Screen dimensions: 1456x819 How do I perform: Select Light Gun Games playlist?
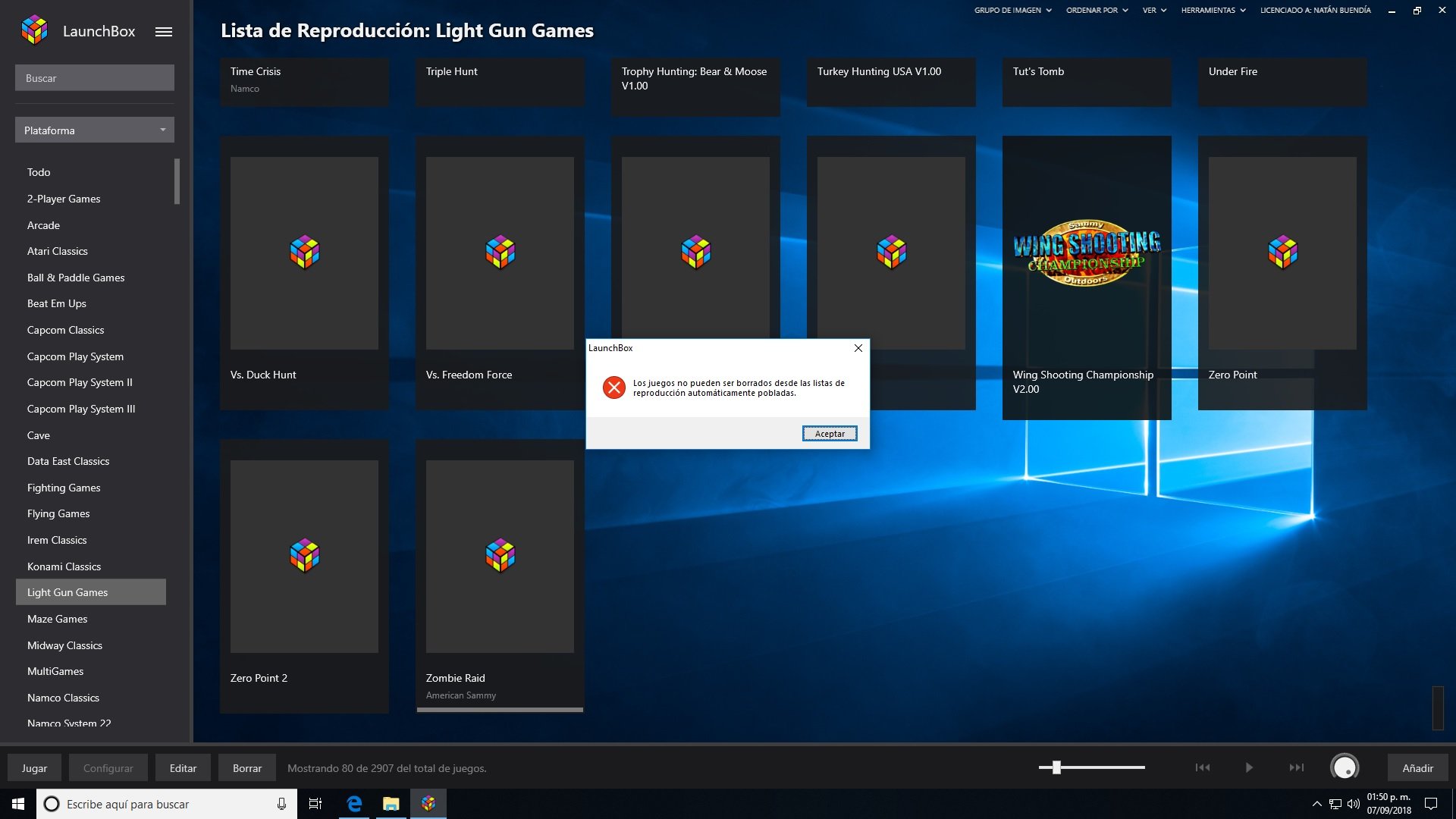tap(91, 592)
